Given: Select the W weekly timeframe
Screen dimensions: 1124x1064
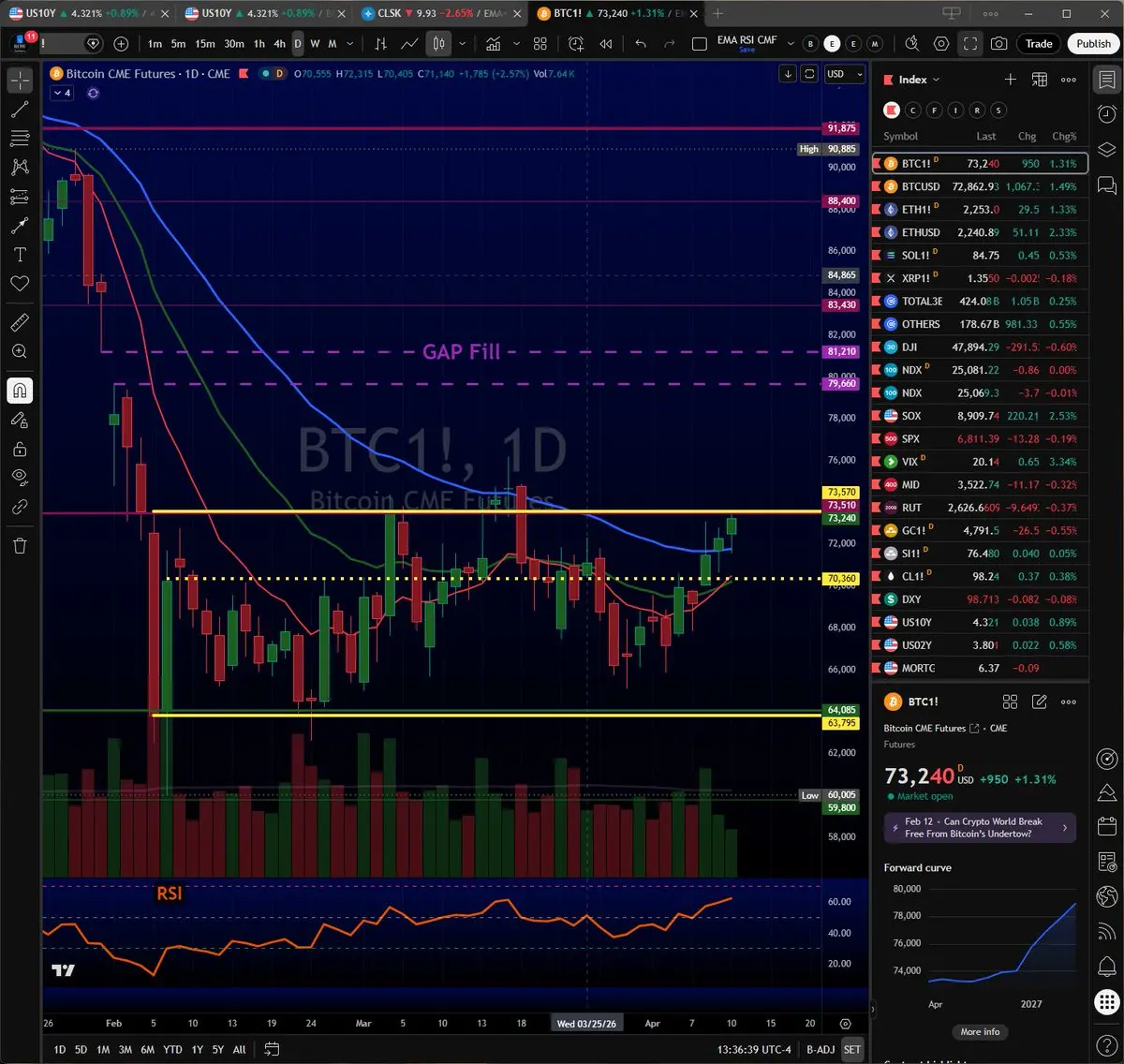Looking at the screenshot, I should pyautogui.click(x=315, y=43).
